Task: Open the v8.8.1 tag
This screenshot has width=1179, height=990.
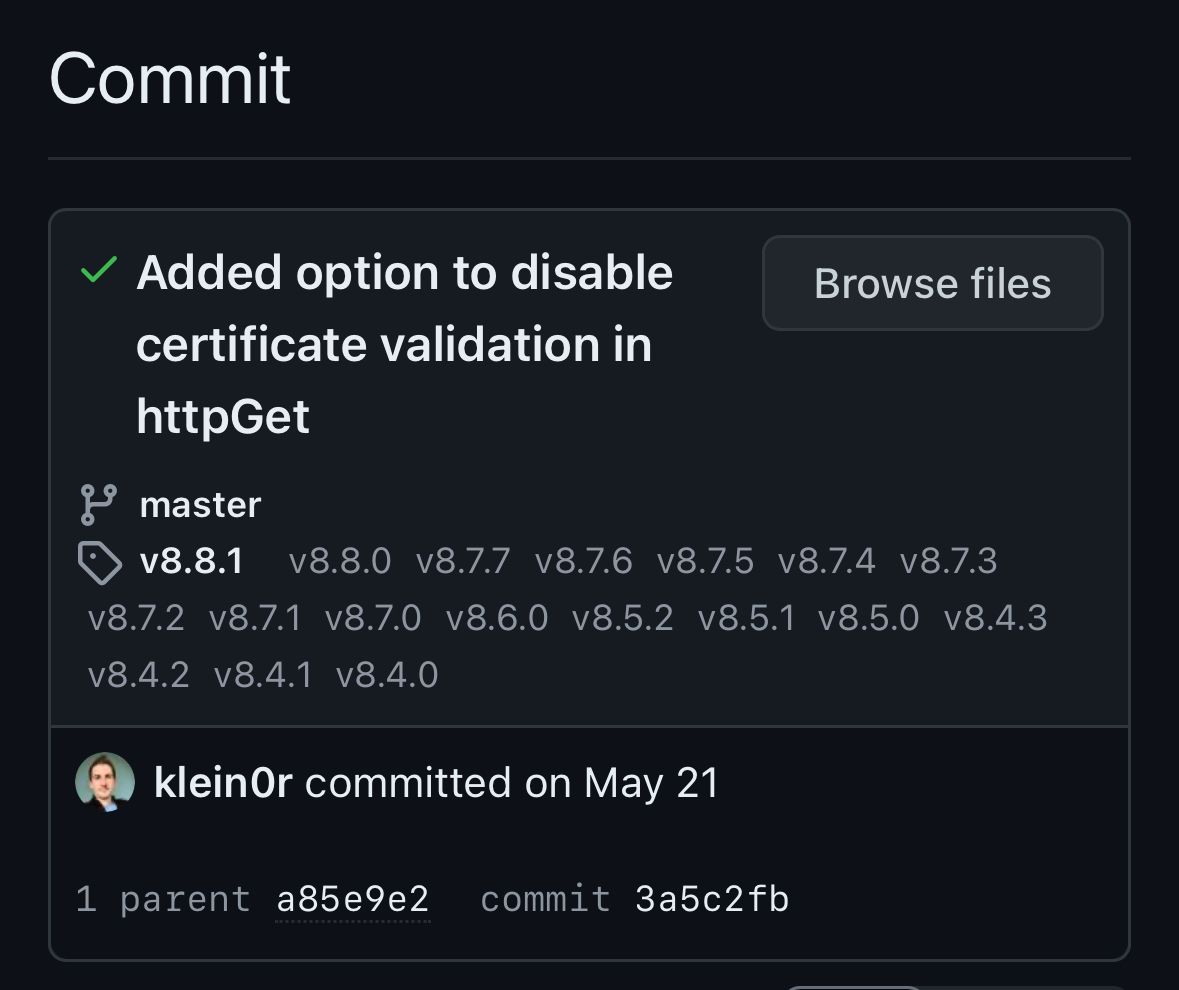Action: [x=192, y=562]
